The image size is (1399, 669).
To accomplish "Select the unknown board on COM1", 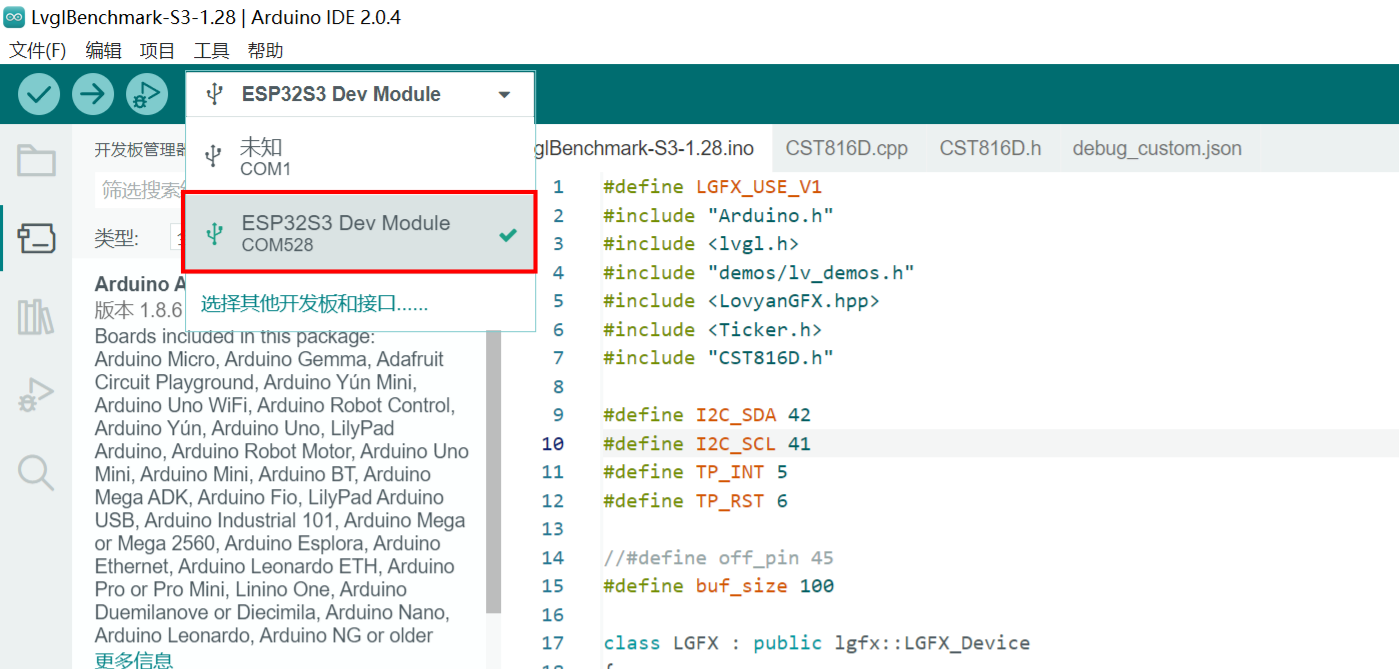I will [x=360, y=156].
